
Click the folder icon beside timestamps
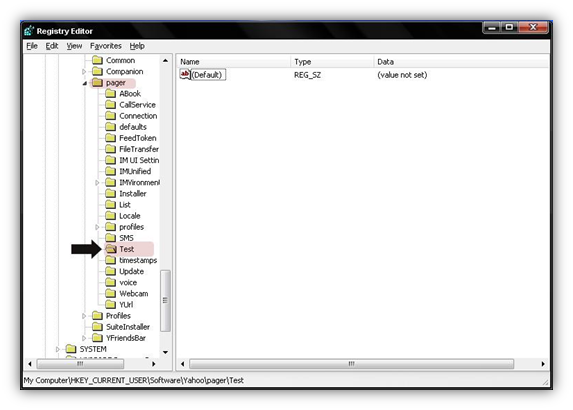110,260
